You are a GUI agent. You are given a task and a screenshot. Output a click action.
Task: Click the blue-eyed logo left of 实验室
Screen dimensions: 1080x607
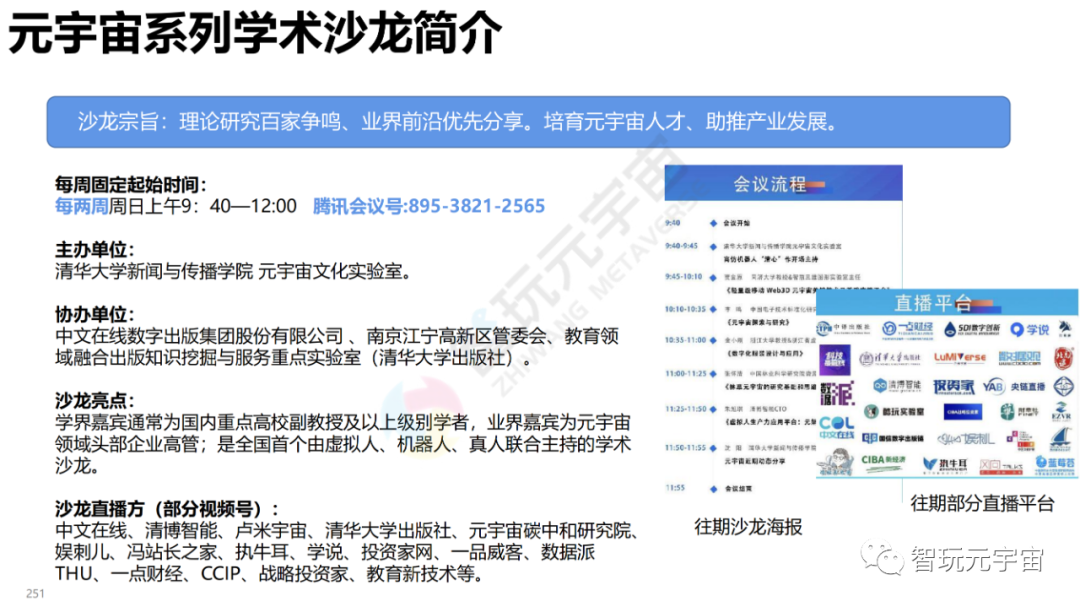click(x=871, y=411)
